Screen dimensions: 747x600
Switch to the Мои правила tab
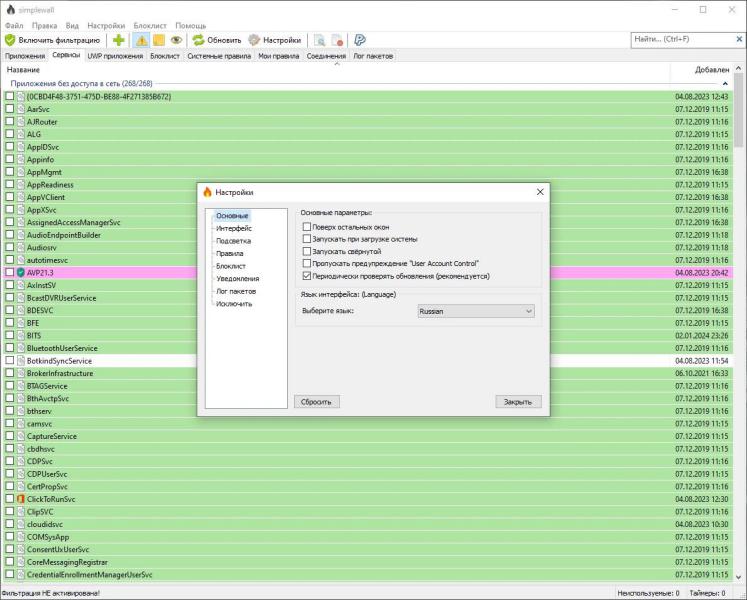(279, 56)
